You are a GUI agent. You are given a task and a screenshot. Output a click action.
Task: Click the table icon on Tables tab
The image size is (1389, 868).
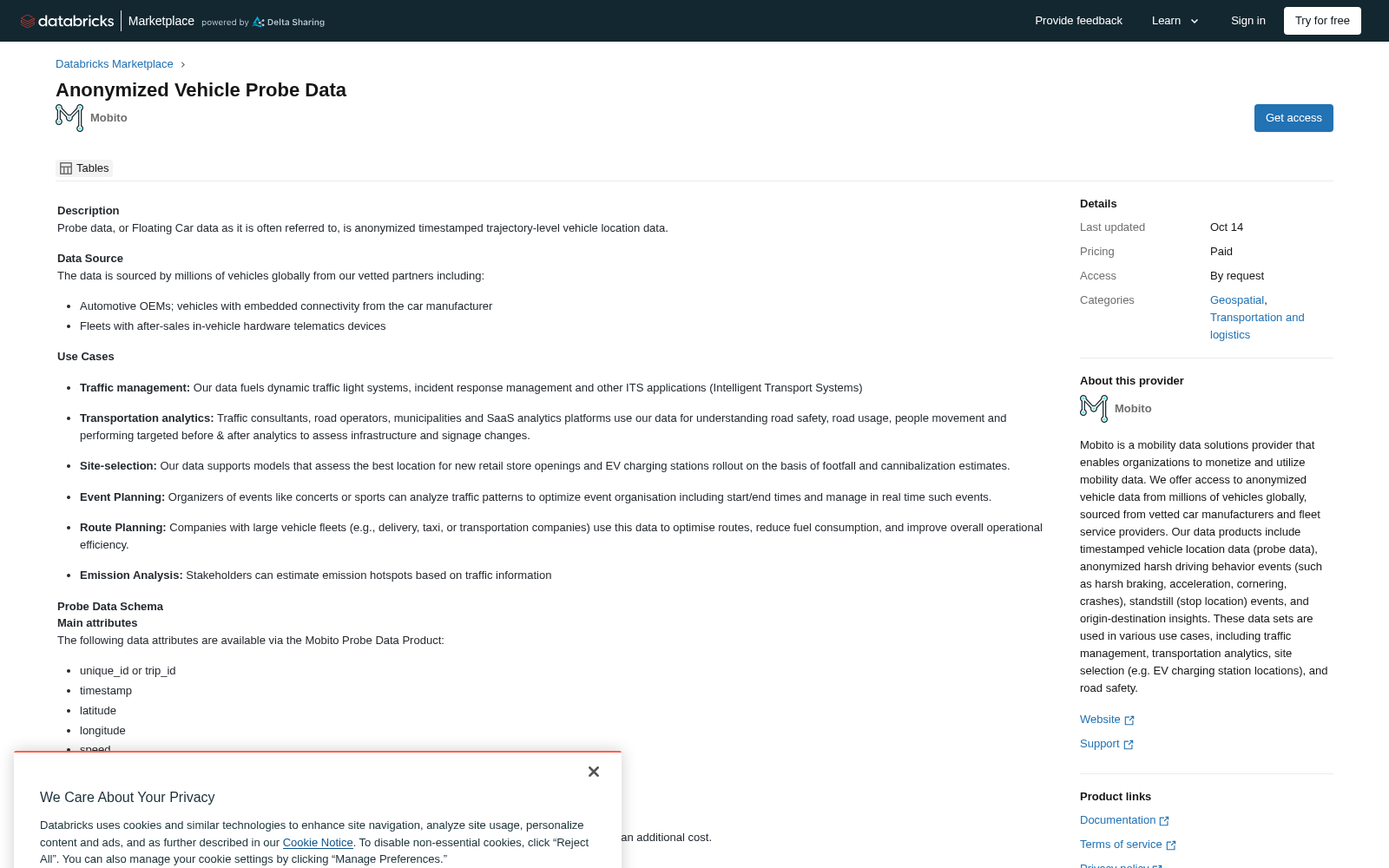[66, 168]
